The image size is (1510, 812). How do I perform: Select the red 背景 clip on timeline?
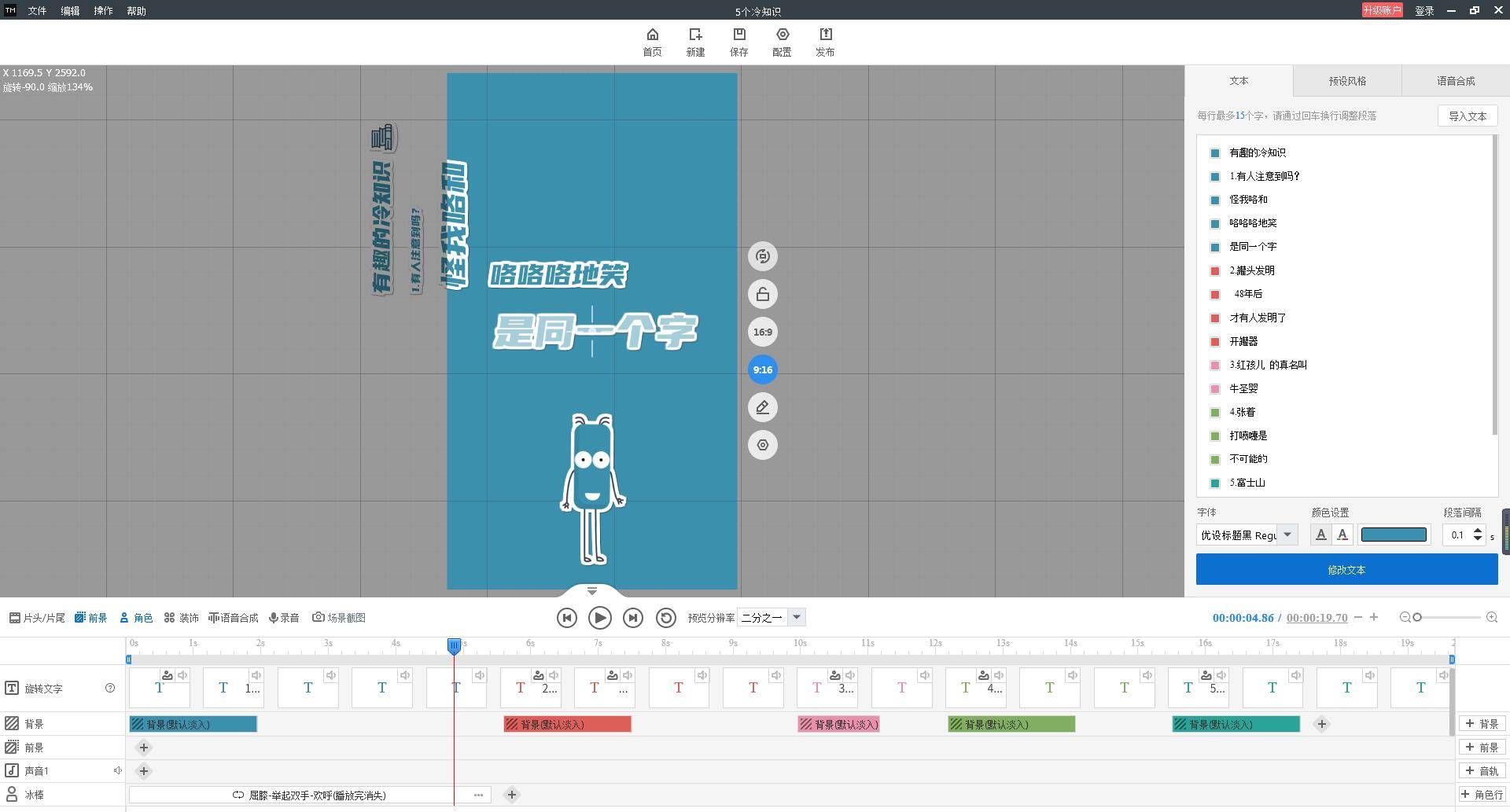(x=567, y=725)
